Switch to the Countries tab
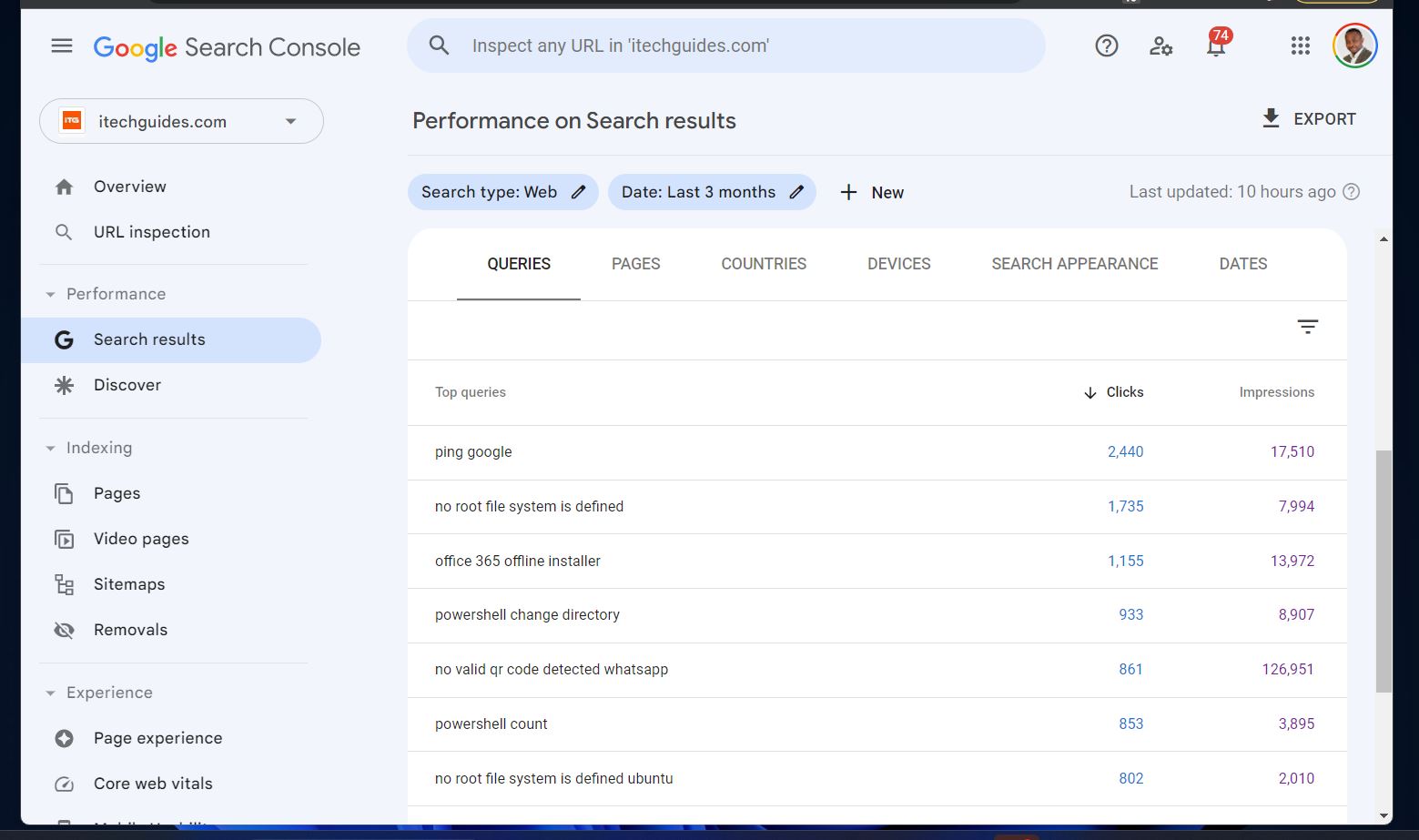 point(764,264)
